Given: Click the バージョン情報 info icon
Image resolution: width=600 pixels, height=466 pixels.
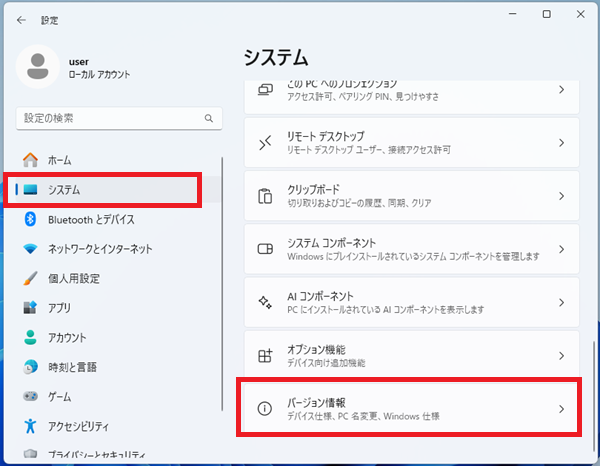Looking at the screenshot, I should (x=265, y=409).
